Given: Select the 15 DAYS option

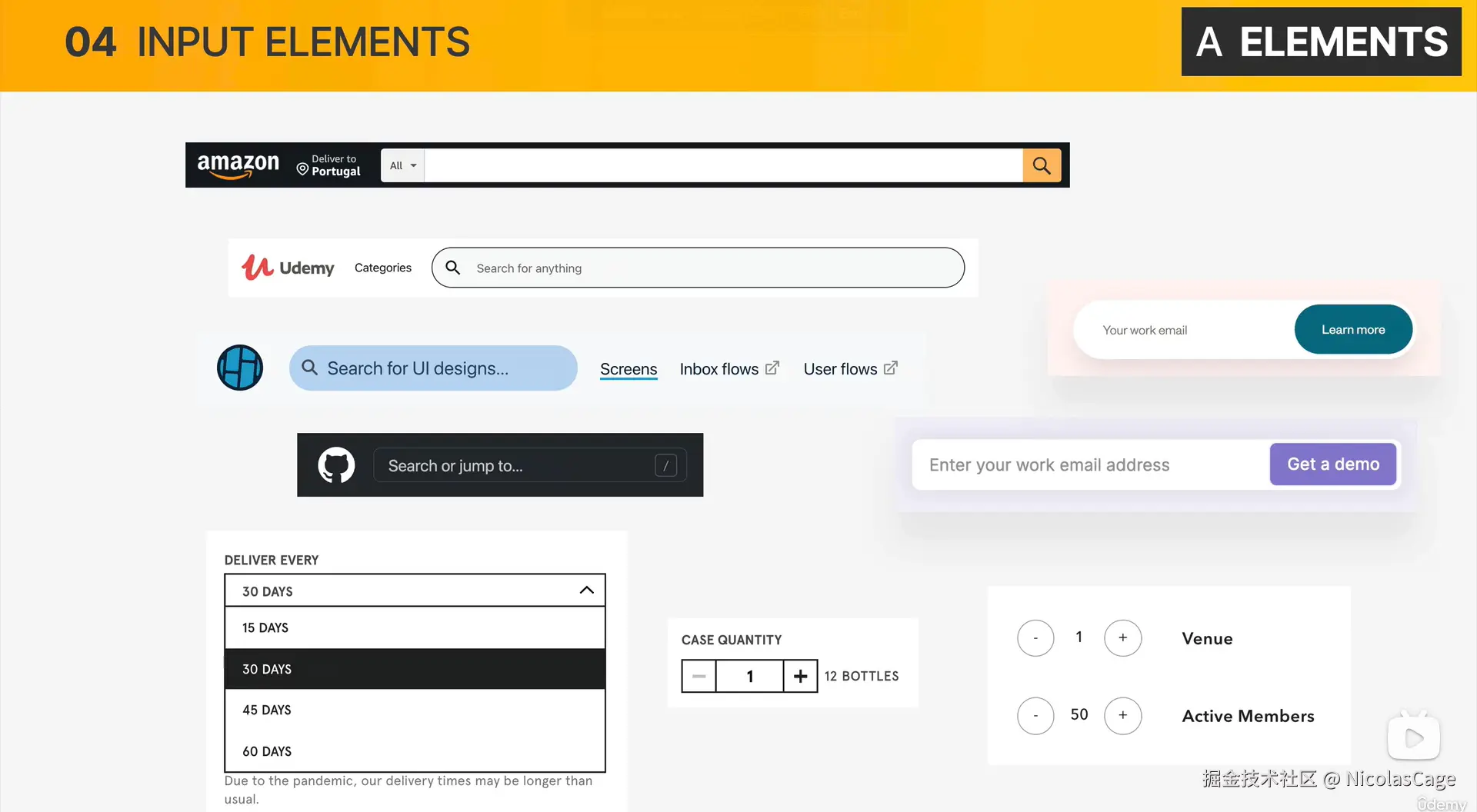Looking at the screenshot, I should click(x=415, y=627).
